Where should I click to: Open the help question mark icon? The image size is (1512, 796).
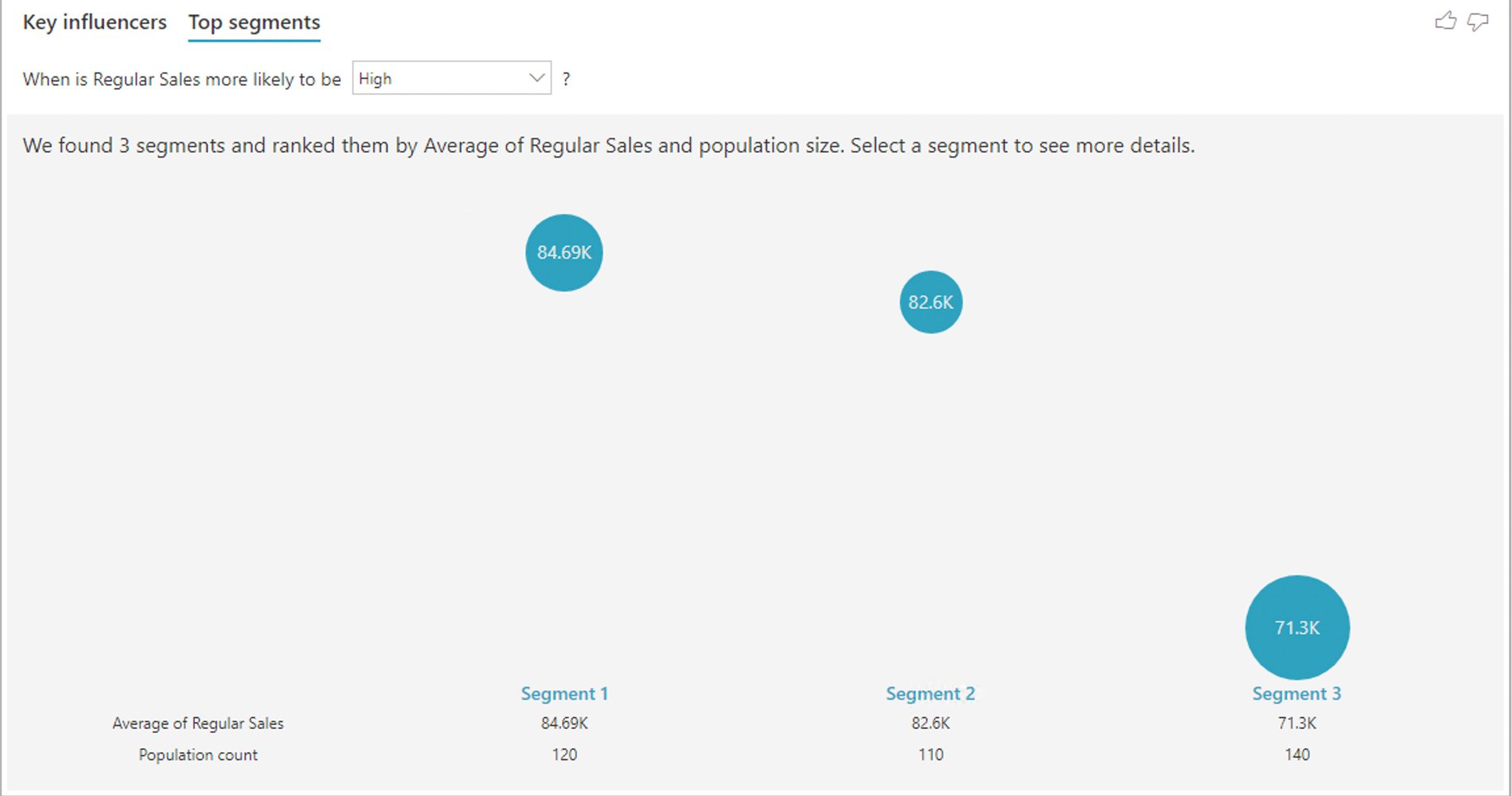566,78
